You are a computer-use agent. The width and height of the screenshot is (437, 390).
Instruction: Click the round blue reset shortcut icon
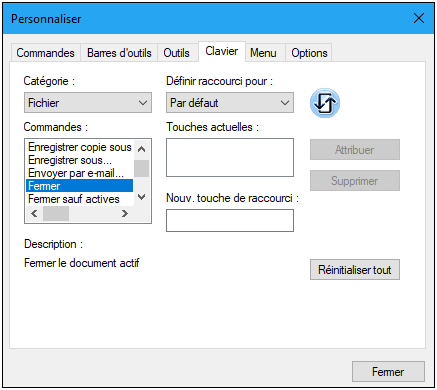(x=325, y=103)
